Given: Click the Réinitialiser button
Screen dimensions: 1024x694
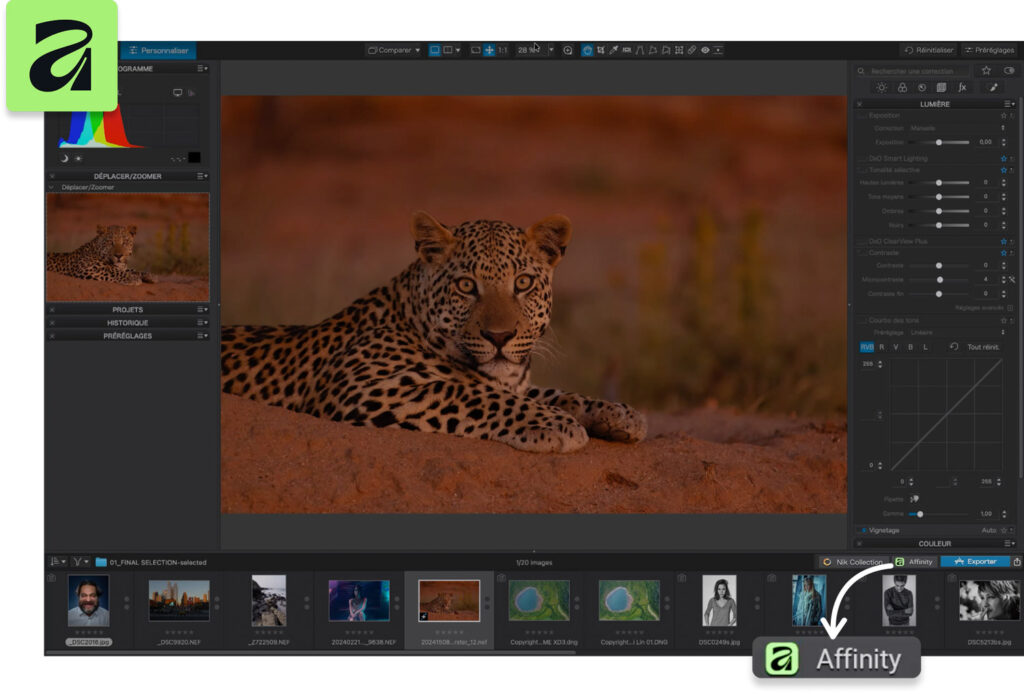Looking at the screenshot, I should point(929,50).
